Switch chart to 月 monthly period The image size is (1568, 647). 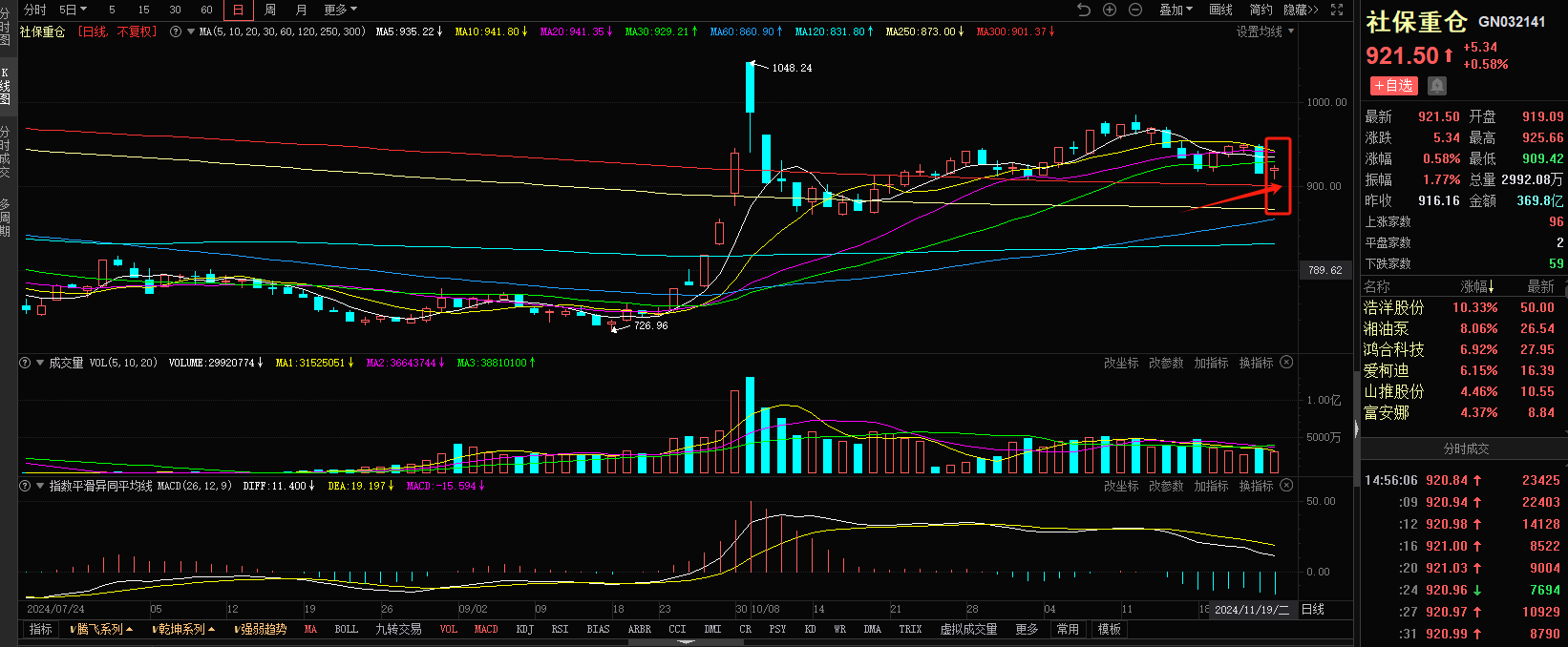click(x=302, y=10)
